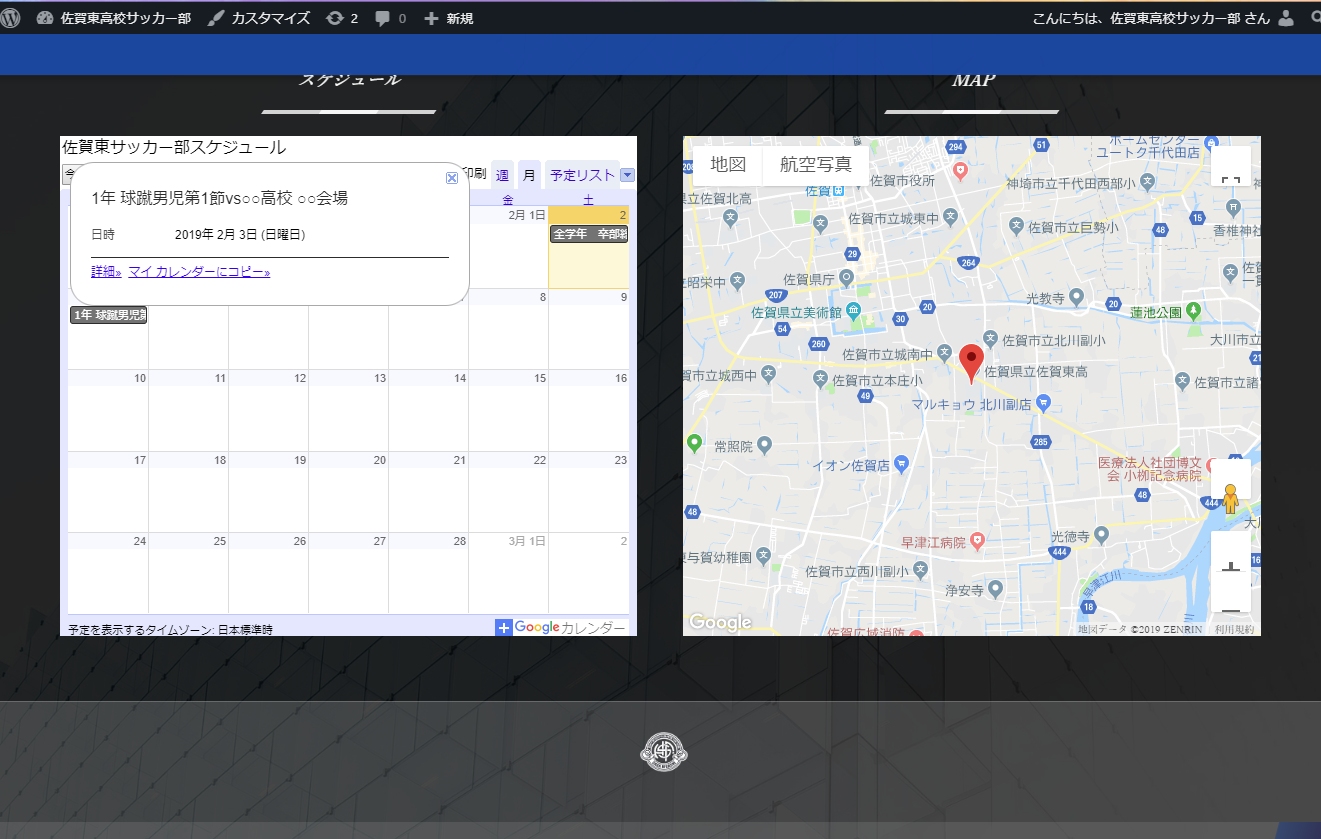Open the 新規 new content menu

449,18
